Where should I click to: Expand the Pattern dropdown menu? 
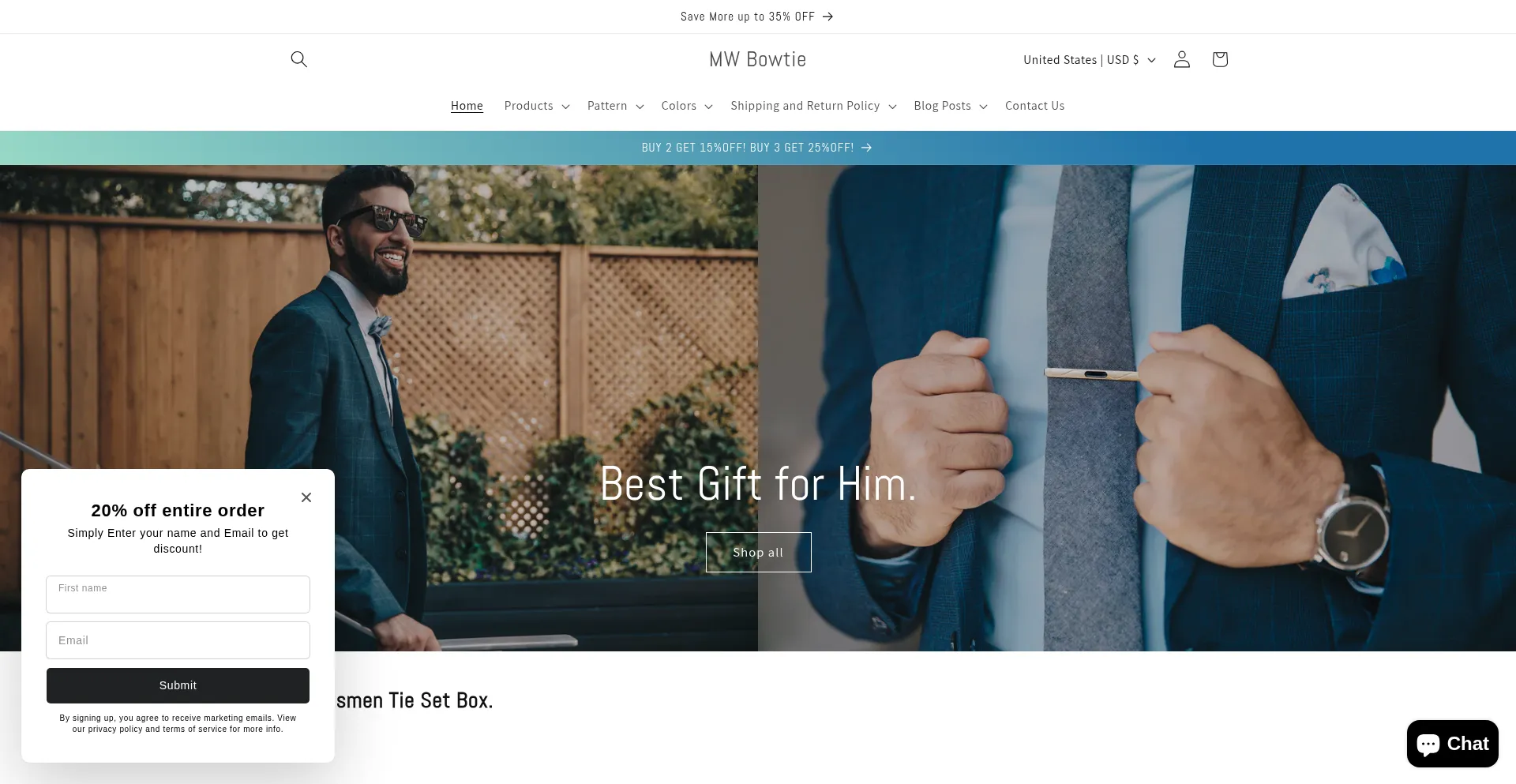[615, 106]
